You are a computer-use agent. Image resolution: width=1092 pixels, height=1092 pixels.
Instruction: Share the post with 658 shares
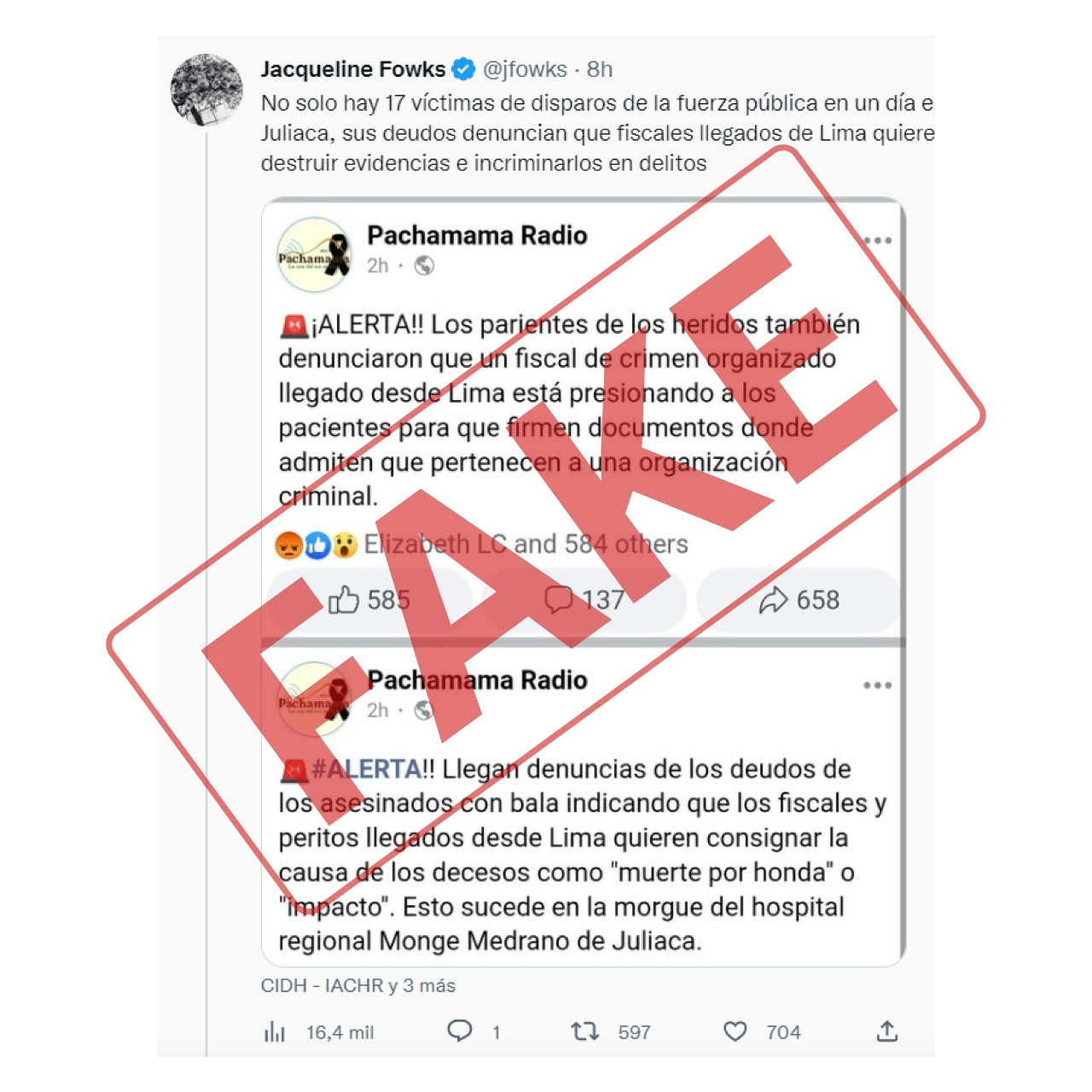point(799,601)
